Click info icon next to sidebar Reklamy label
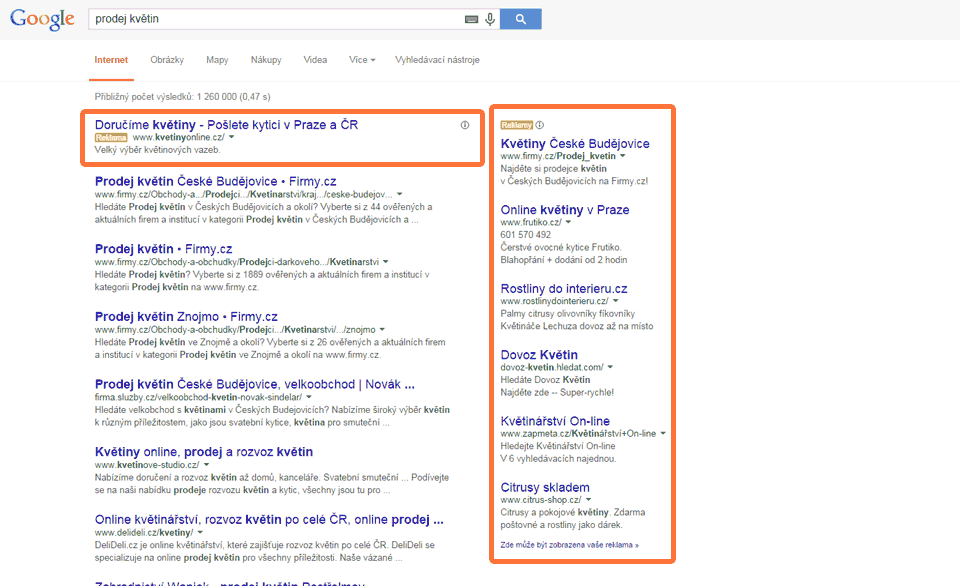Viewport: 960px width, 586px height. pyautogui.click(x=539, y=125)
